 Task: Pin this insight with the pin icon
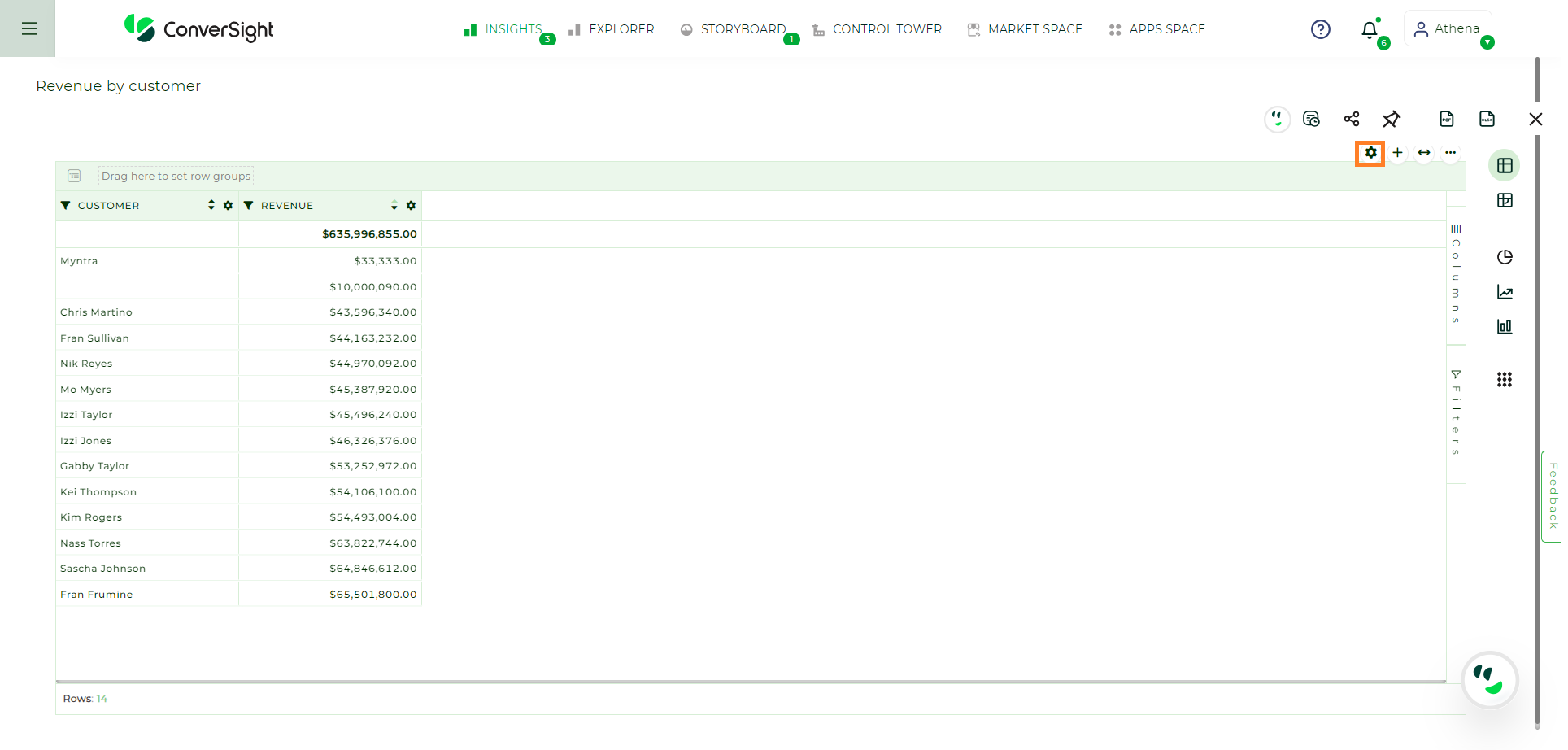click(1392, 119)
